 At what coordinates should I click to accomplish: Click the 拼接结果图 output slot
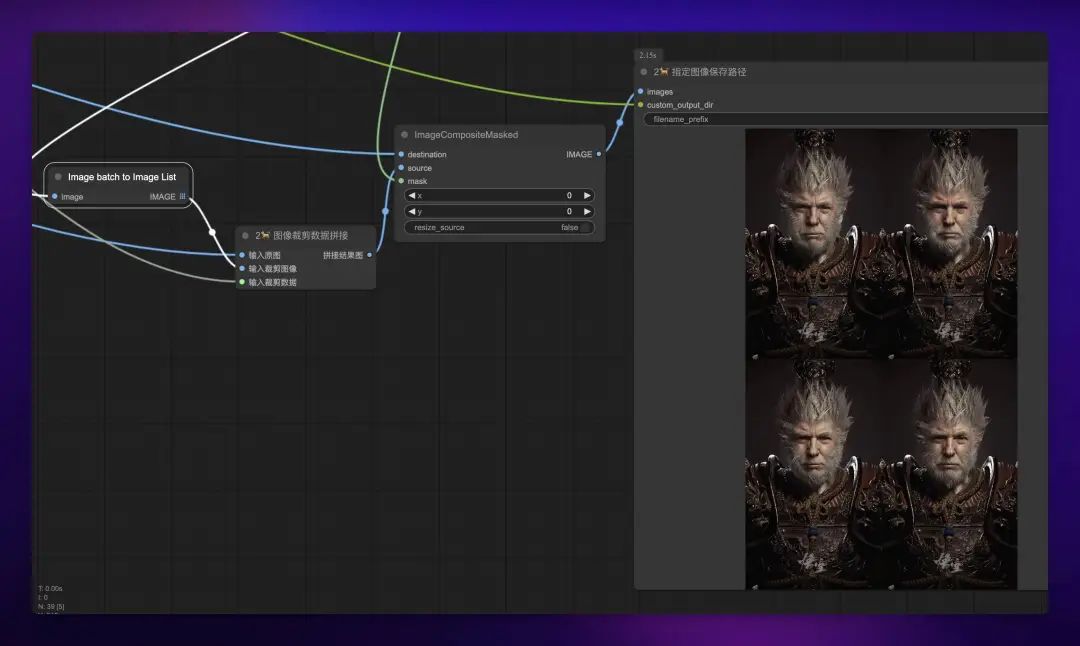point(370,256)
